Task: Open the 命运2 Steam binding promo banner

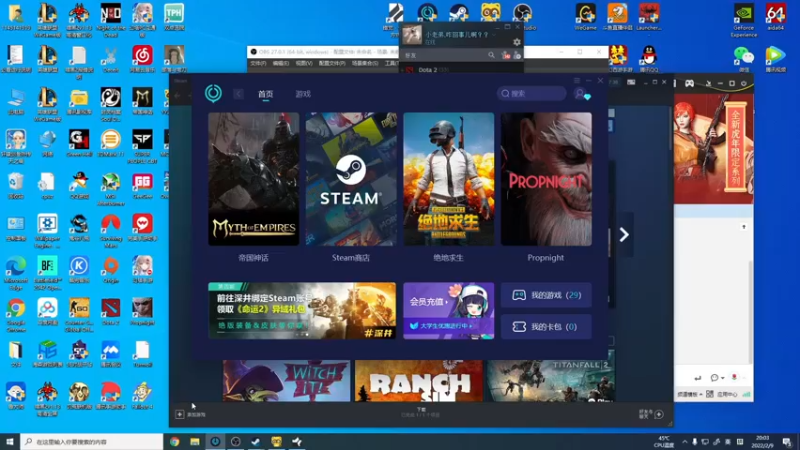Action: 302,311
